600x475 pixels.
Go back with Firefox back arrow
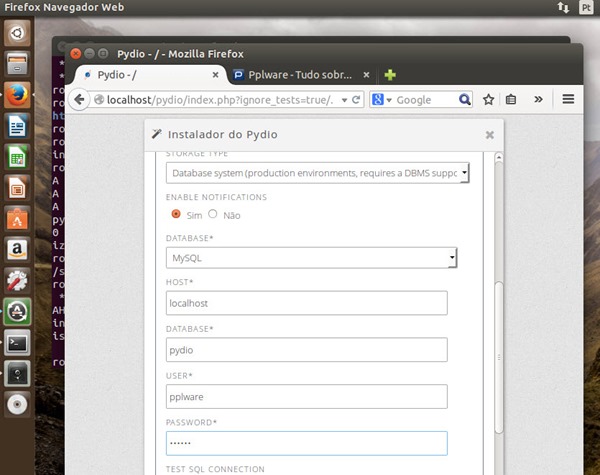tap(79, 100)
